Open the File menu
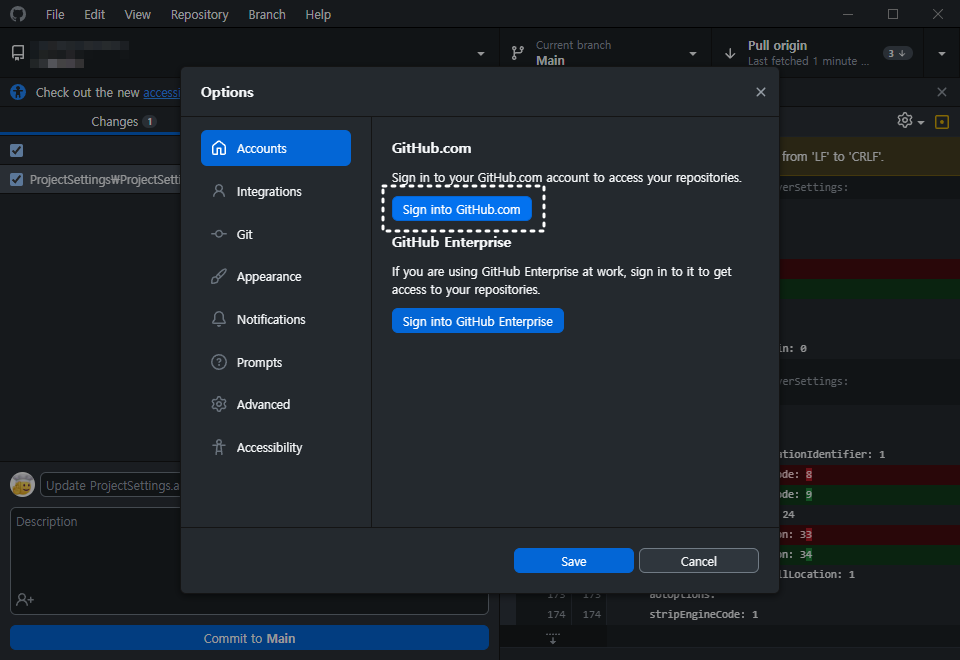 pos(55,14)
